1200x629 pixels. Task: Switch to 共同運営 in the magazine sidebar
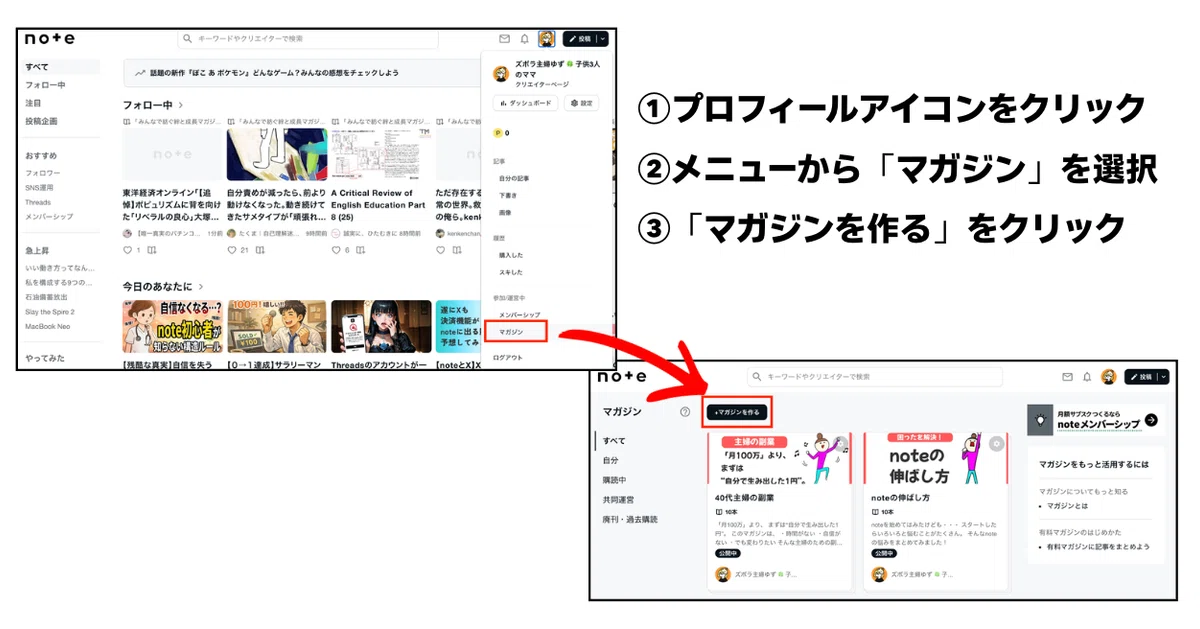click(618, 499)
